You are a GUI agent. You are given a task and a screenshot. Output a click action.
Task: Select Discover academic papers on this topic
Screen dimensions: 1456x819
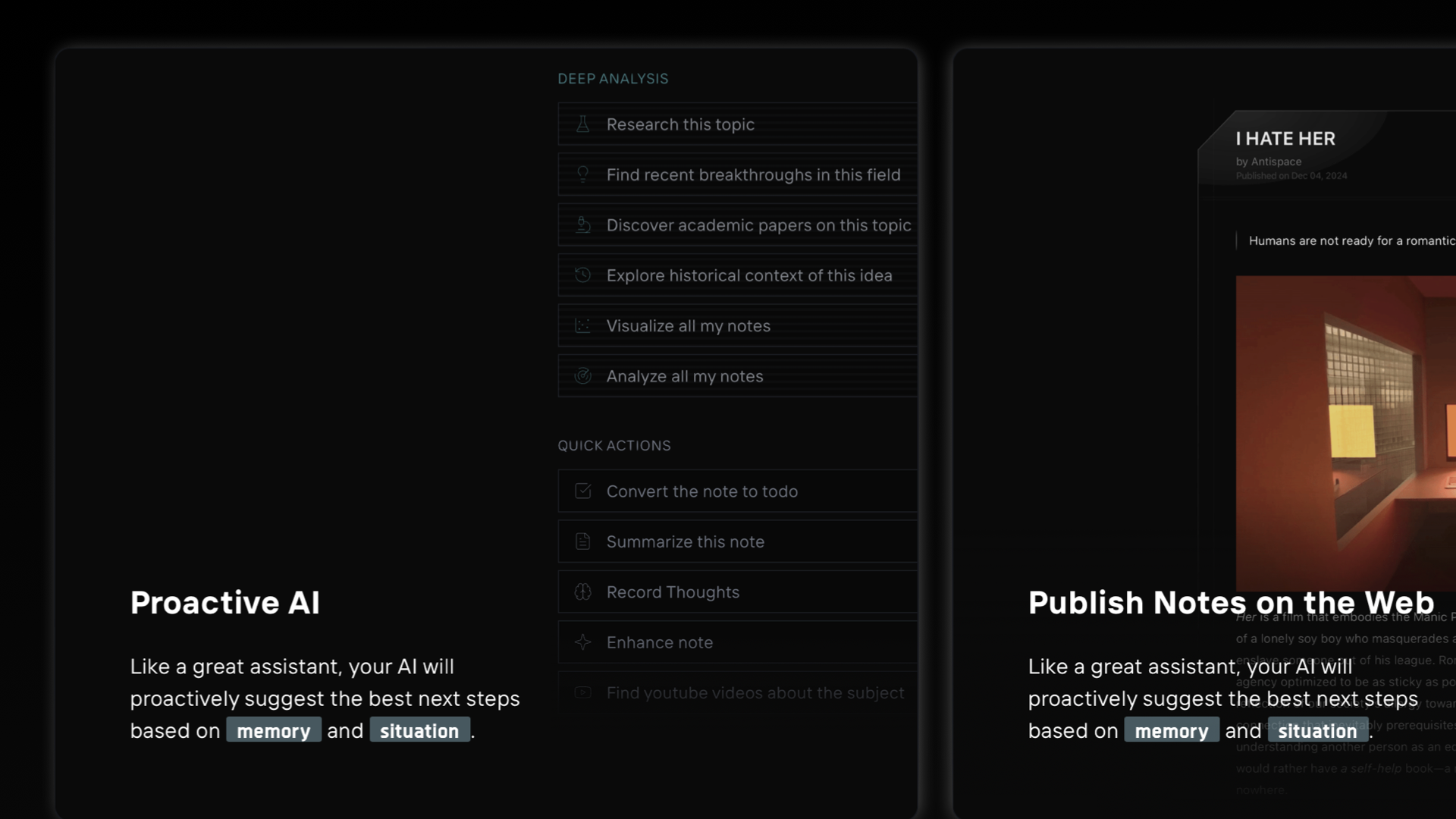click(758, 225)
